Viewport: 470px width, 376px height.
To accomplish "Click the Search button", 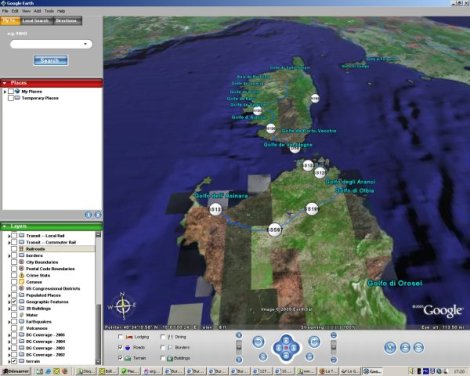I will 51,60.
